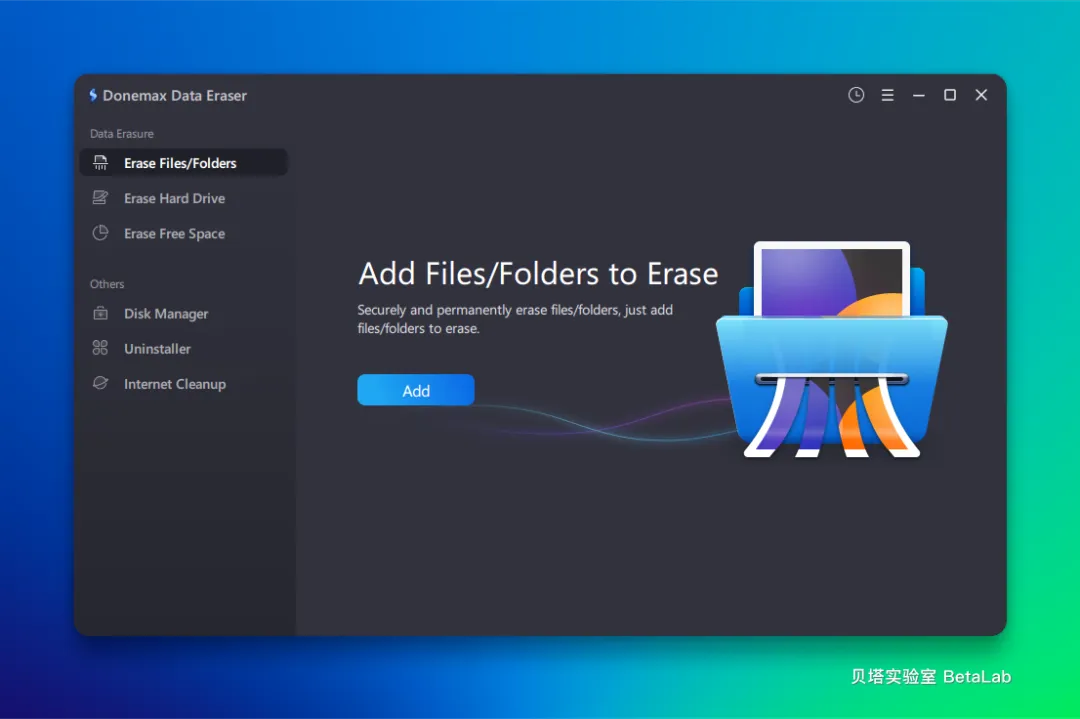Click the Disk Manager briefcase icon
This screenshot has width=1080, height=719.
pyautogui.click(x=101, y=313)
